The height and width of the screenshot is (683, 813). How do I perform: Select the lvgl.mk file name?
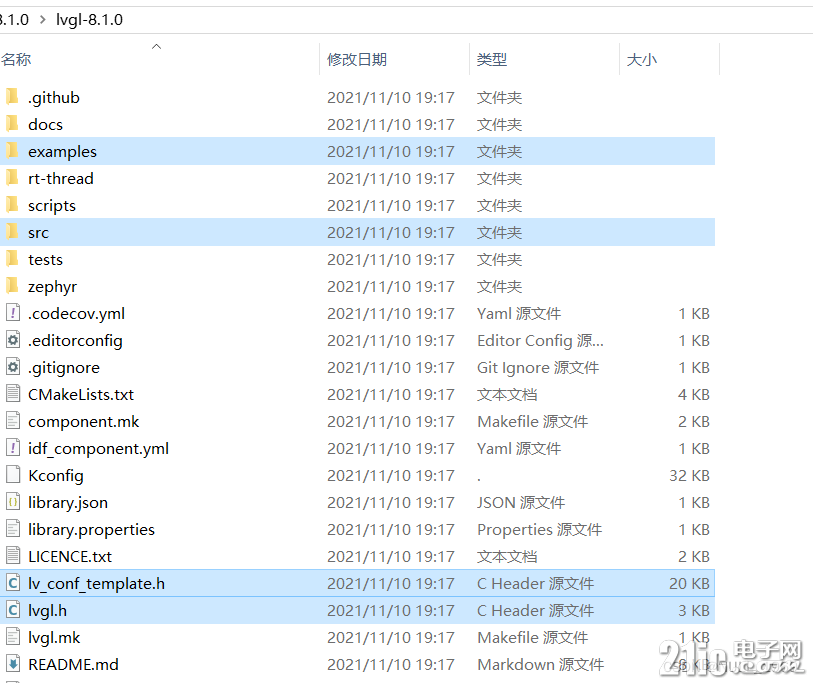(54, 637)
